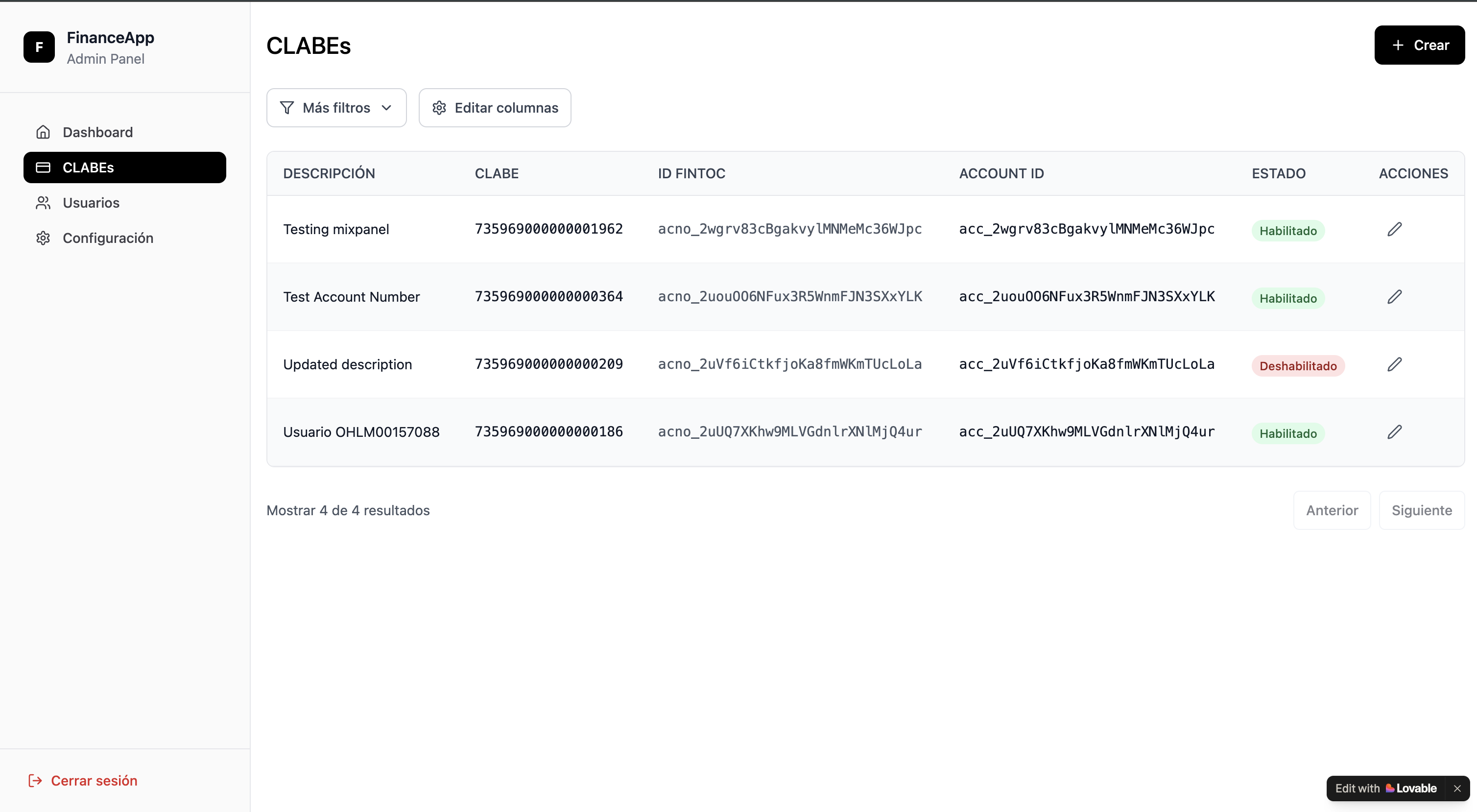Image resolution: width=1477 pixels, height=812 pixels.
Task: Click the ESTADO column header
Action: [1278, 174]
